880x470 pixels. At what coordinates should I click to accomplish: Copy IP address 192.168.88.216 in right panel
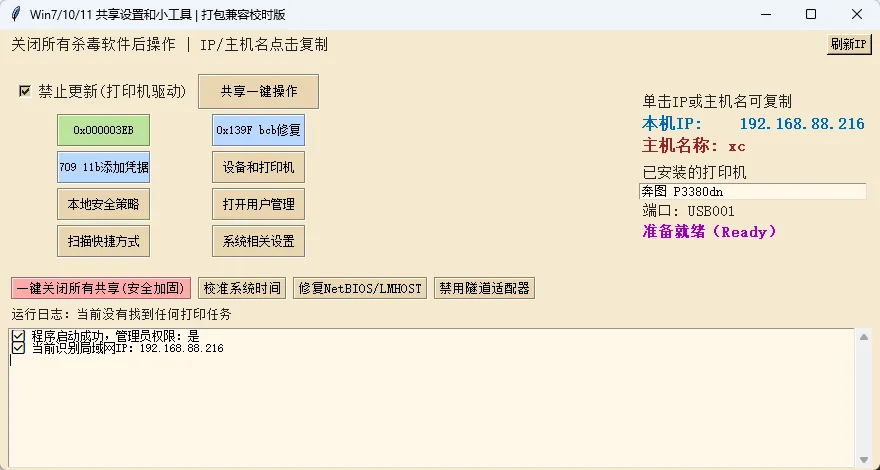point(802,124)
